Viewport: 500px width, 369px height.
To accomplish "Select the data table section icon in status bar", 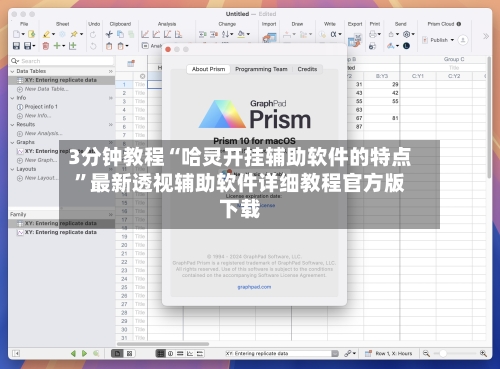I will [161, 353].
